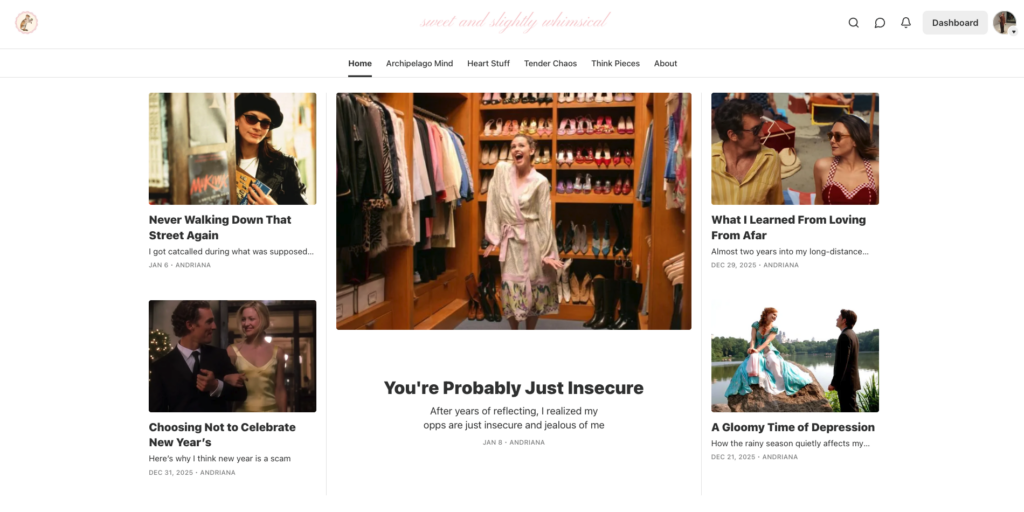
Task: Go to the Tender Chaos tab
Action: 550,64
